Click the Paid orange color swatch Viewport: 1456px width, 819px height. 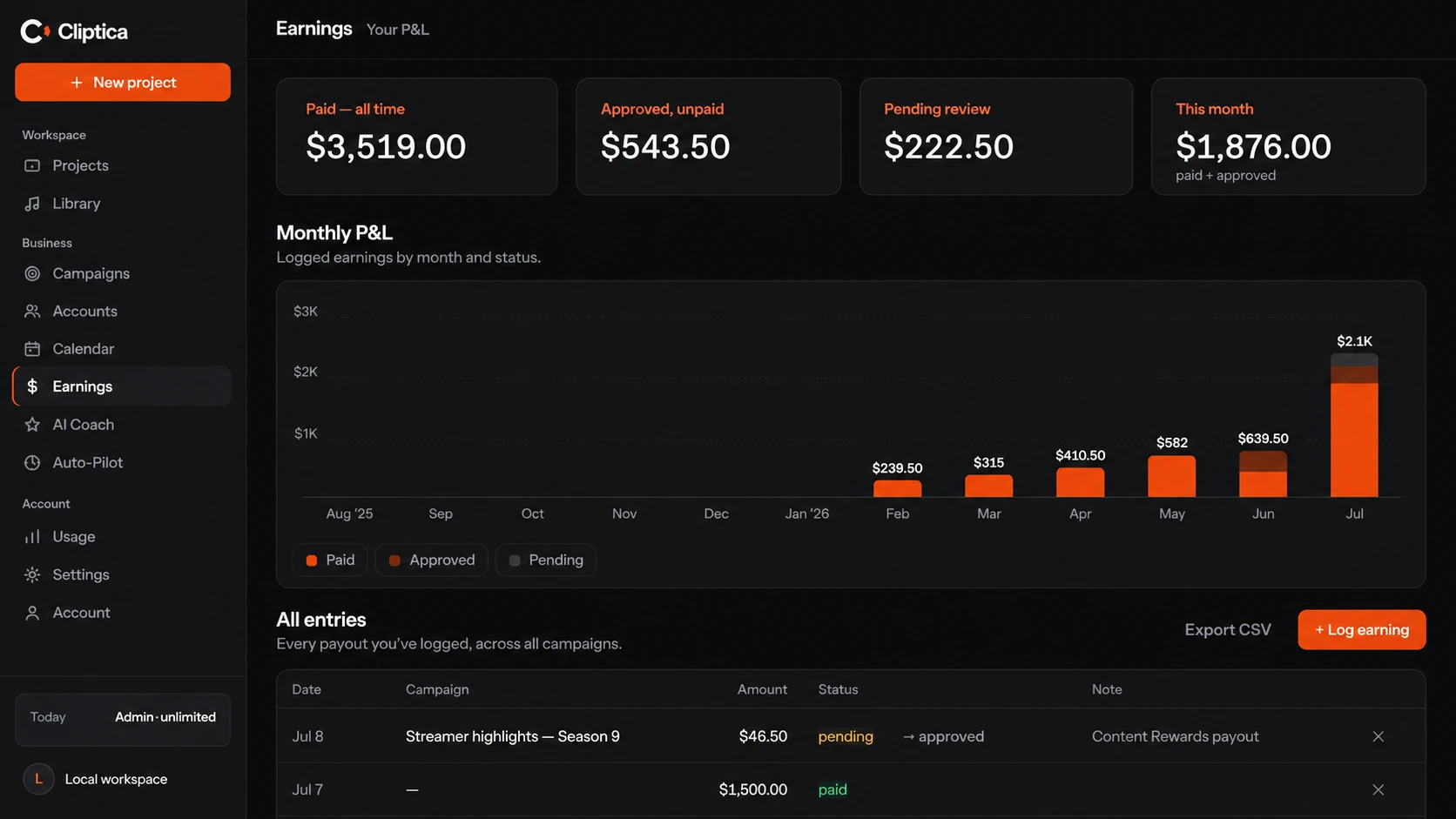(x=312, y=561)
